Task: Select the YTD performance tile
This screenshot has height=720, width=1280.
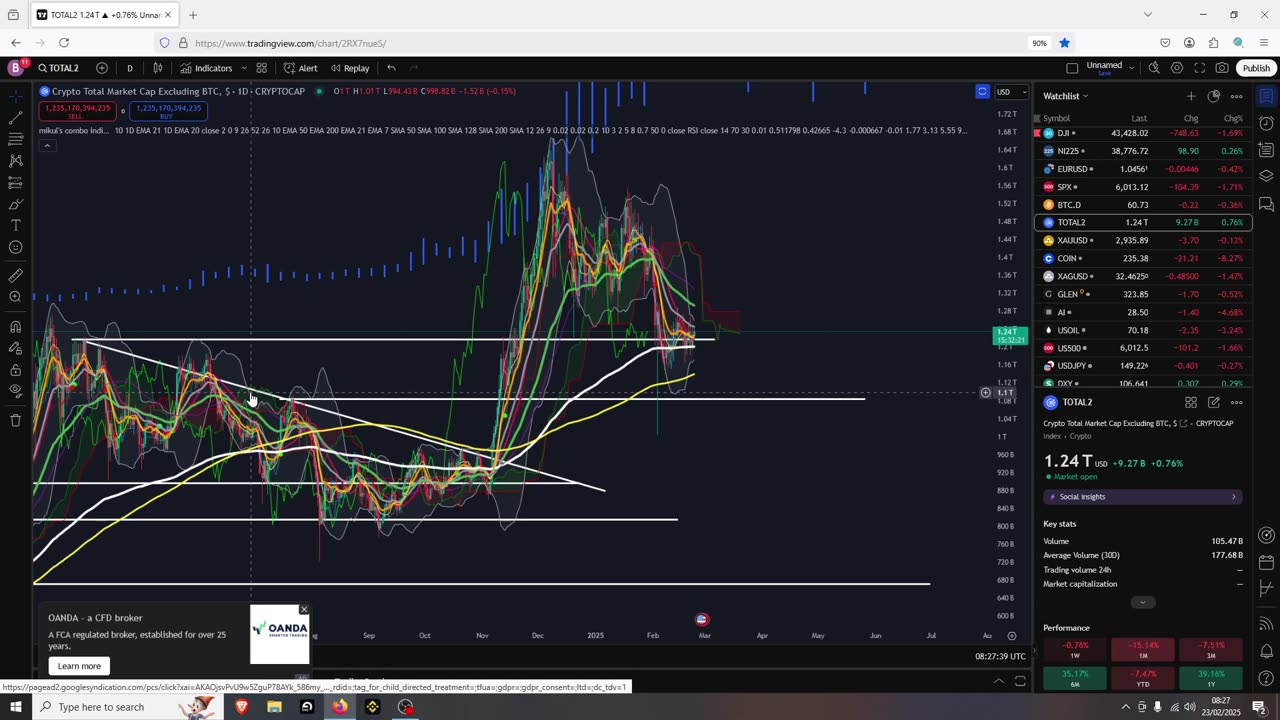Action: [x=1143, y=678]
